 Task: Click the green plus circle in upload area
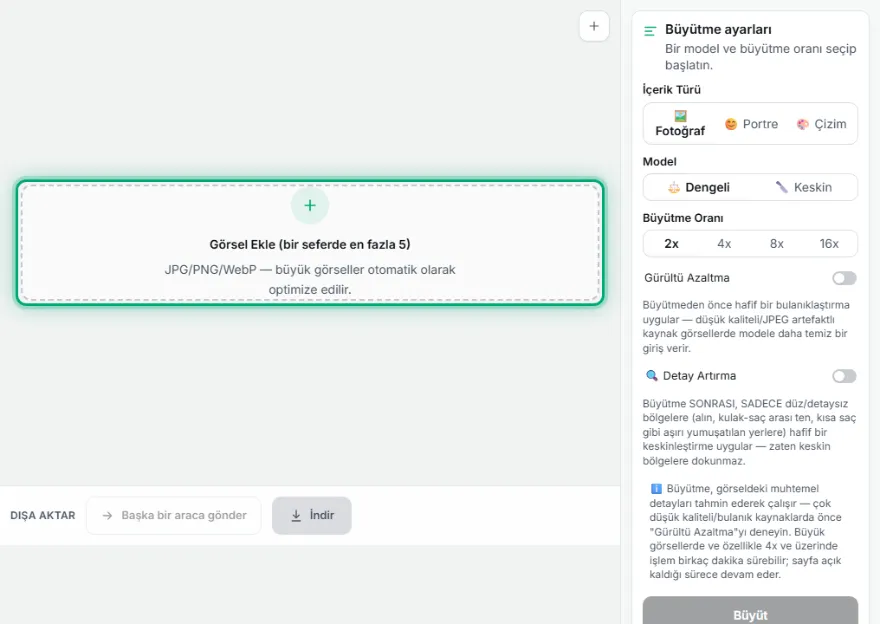click(x=310, y=205)
